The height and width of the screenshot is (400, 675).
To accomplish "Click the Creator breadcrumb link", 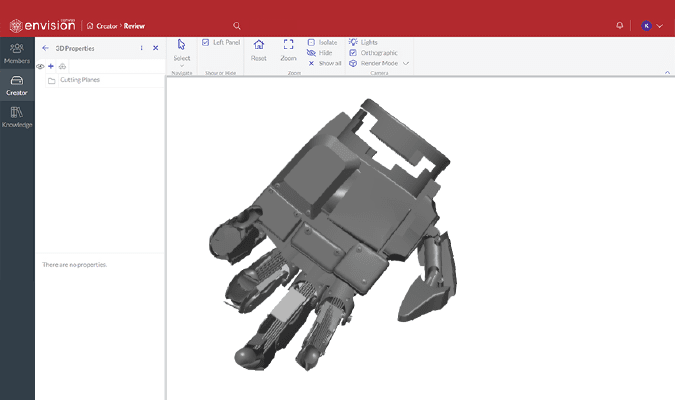I will pyautogui.click(x=106, y=25).
